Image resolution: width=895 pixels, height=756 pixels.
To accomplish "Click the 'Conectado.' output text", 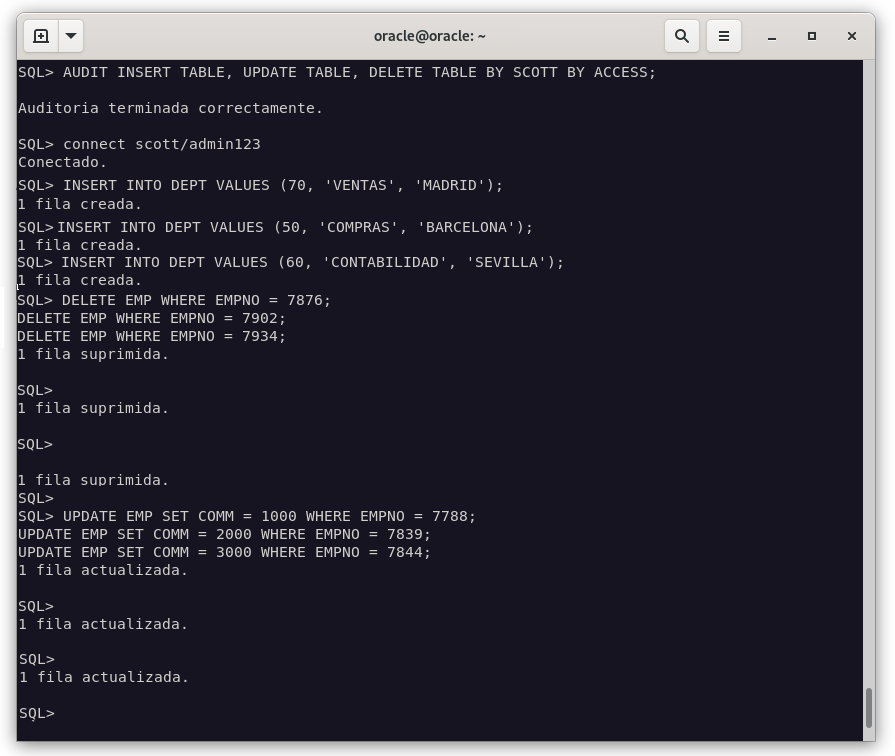I will [62, 162].
